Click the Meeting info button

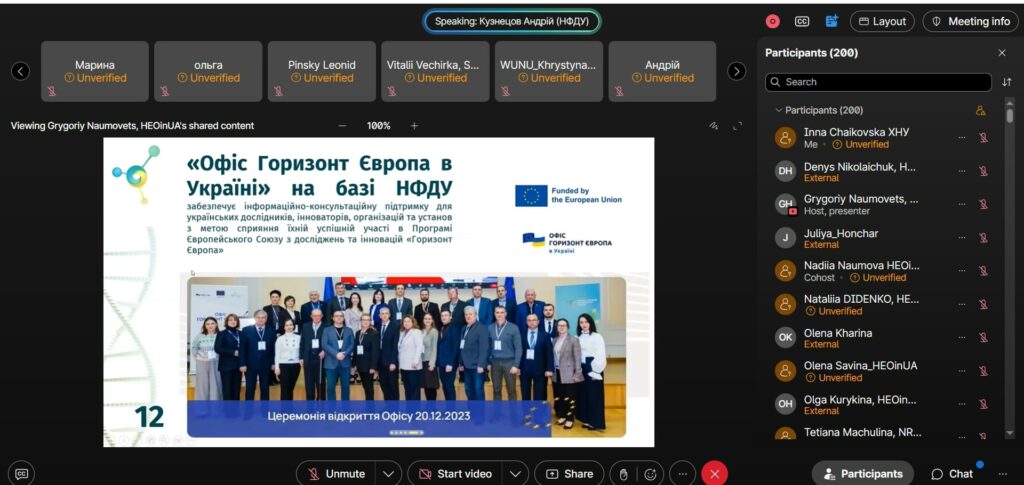point(970,21)
